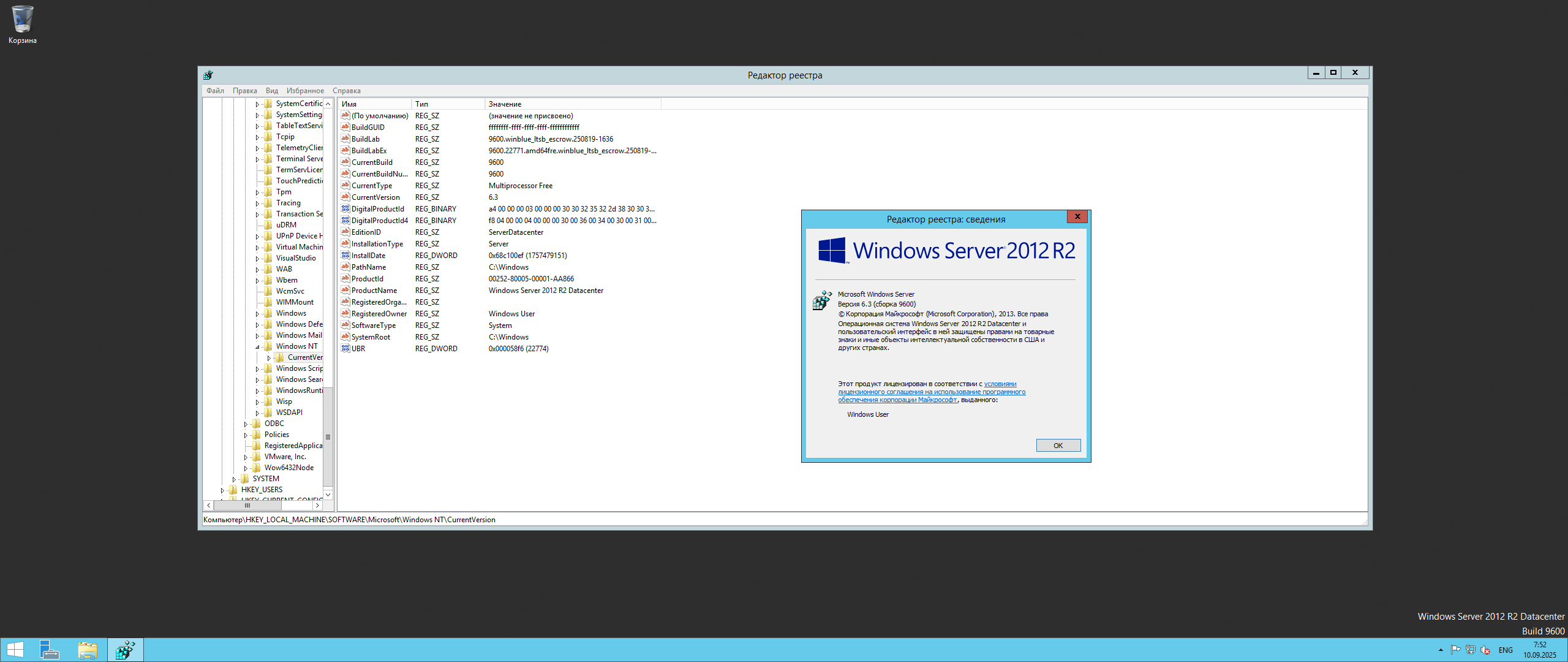Click the ENG input language indicator
The width and height of the screenshot is (1568, 662).
tap(1506, 650)
